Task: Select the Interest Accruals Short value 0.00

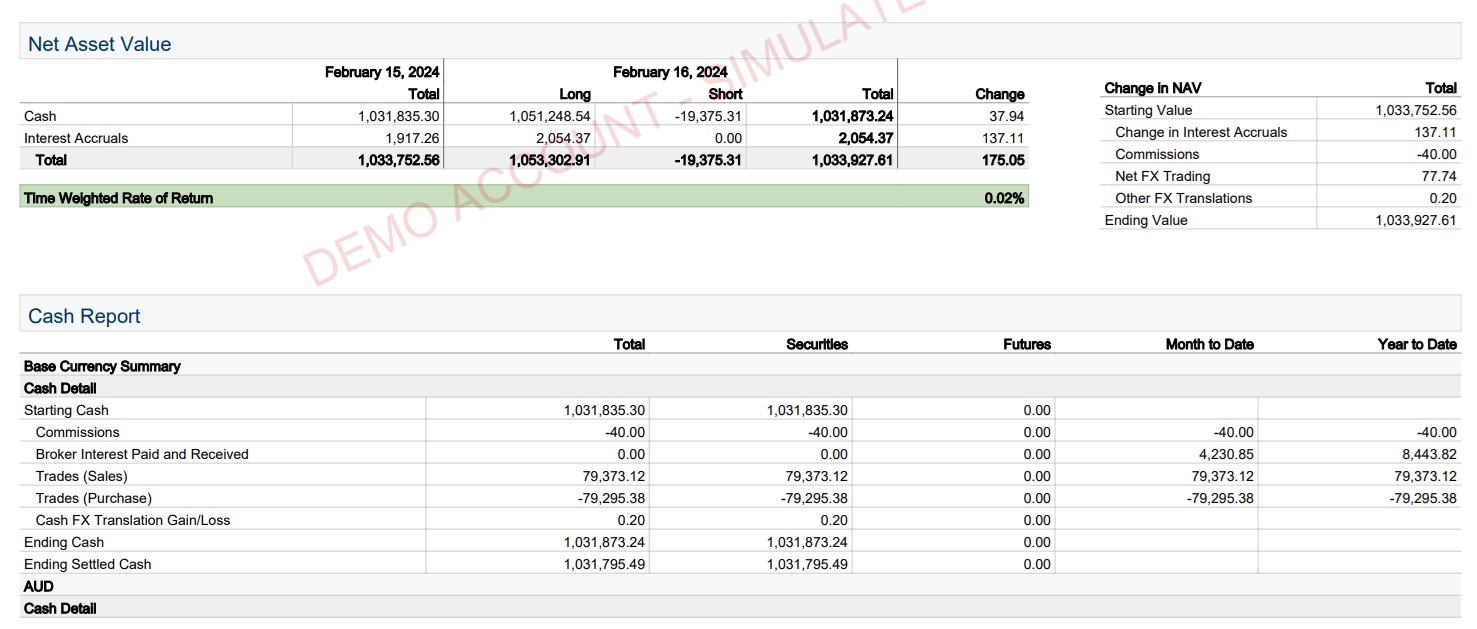Action: 728,138
